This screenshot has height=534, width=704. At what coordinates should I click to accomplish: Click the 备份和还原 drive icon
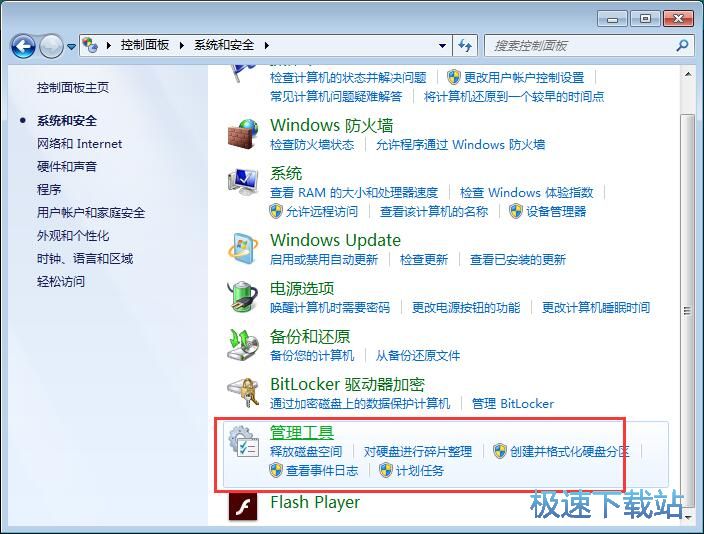click(x=243, y=344)
